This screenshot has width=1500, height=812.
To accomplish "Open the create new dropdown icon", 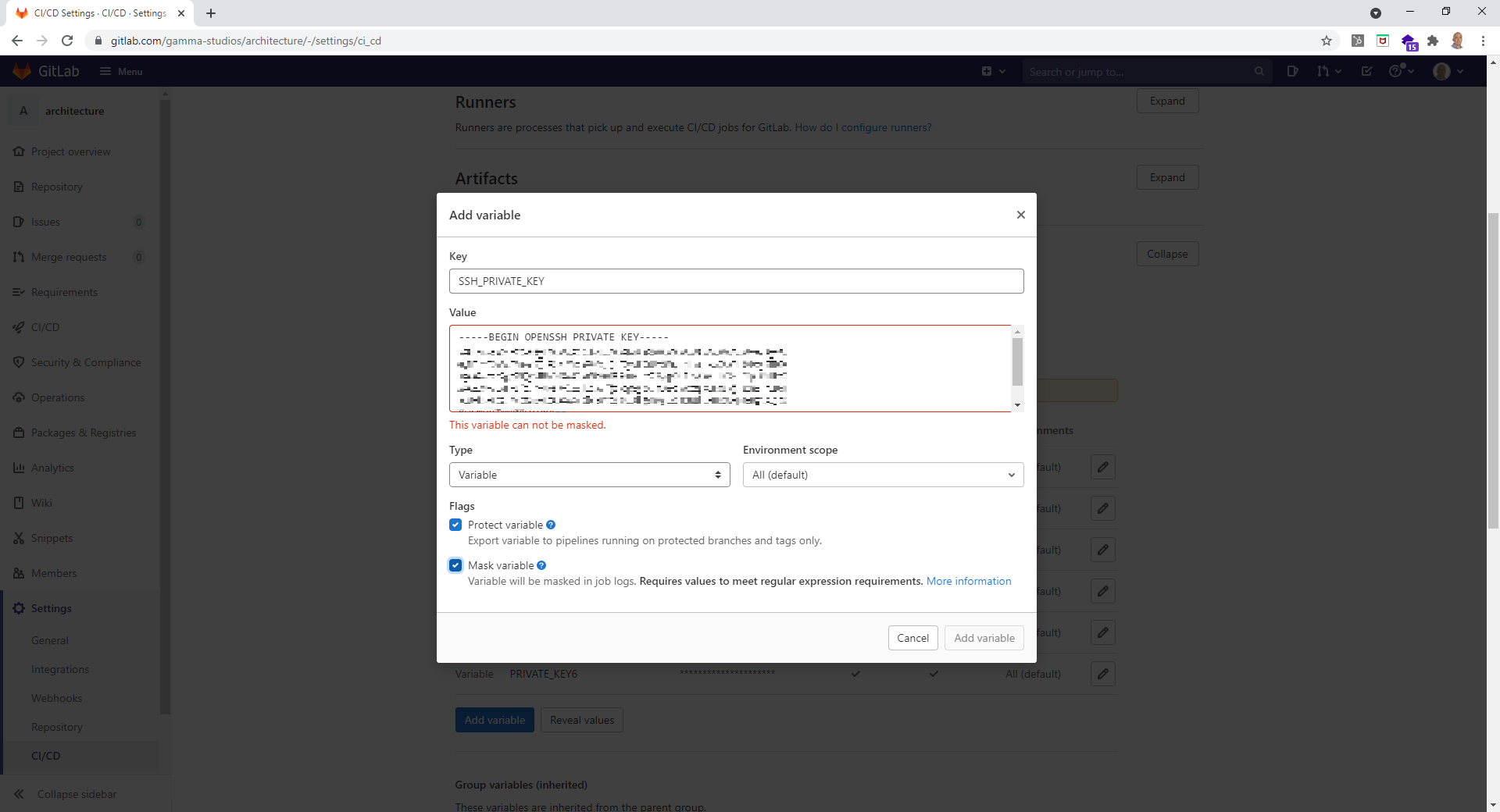I will pyautogui.click(x=993, y=71).
